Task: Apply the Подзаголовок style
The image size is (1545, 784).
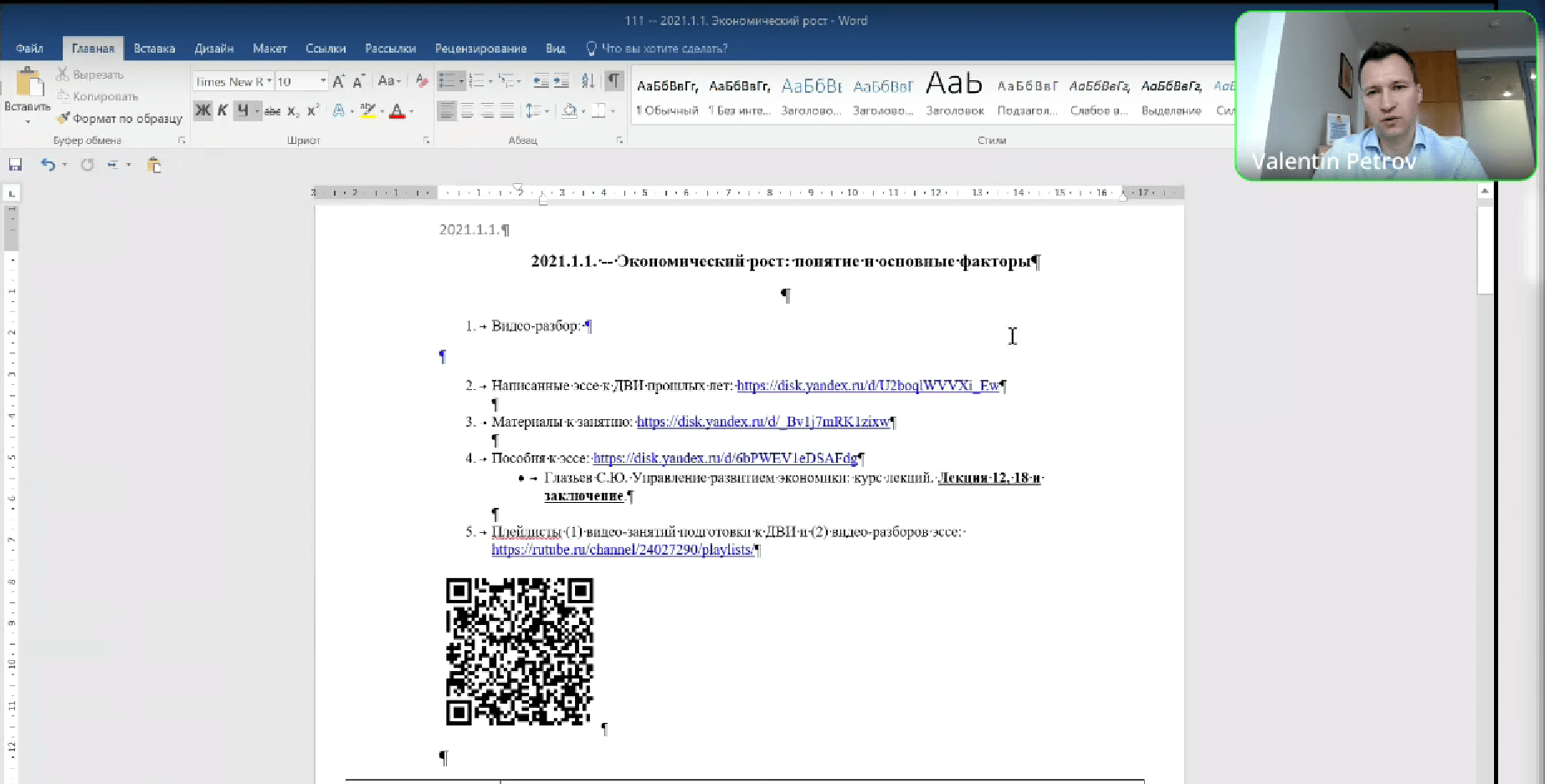Action: [x=1028, y=95]
